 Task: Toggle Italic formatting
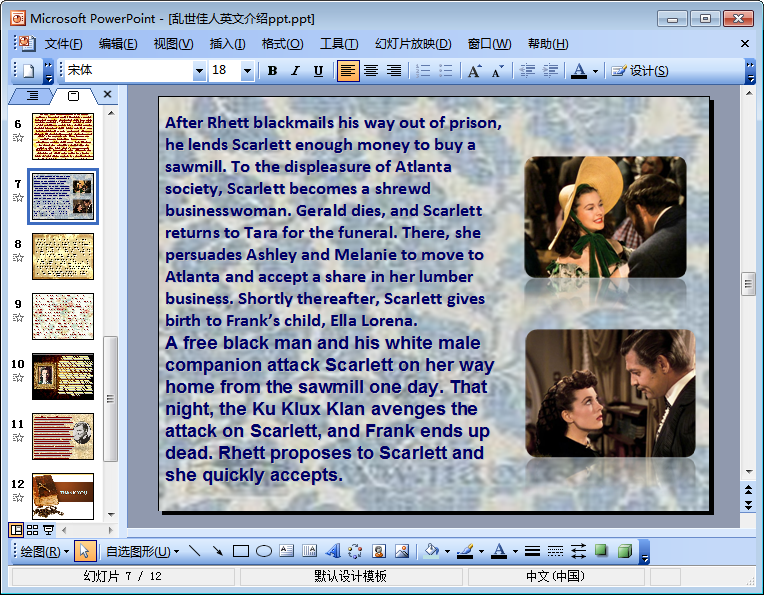[295, 71]
